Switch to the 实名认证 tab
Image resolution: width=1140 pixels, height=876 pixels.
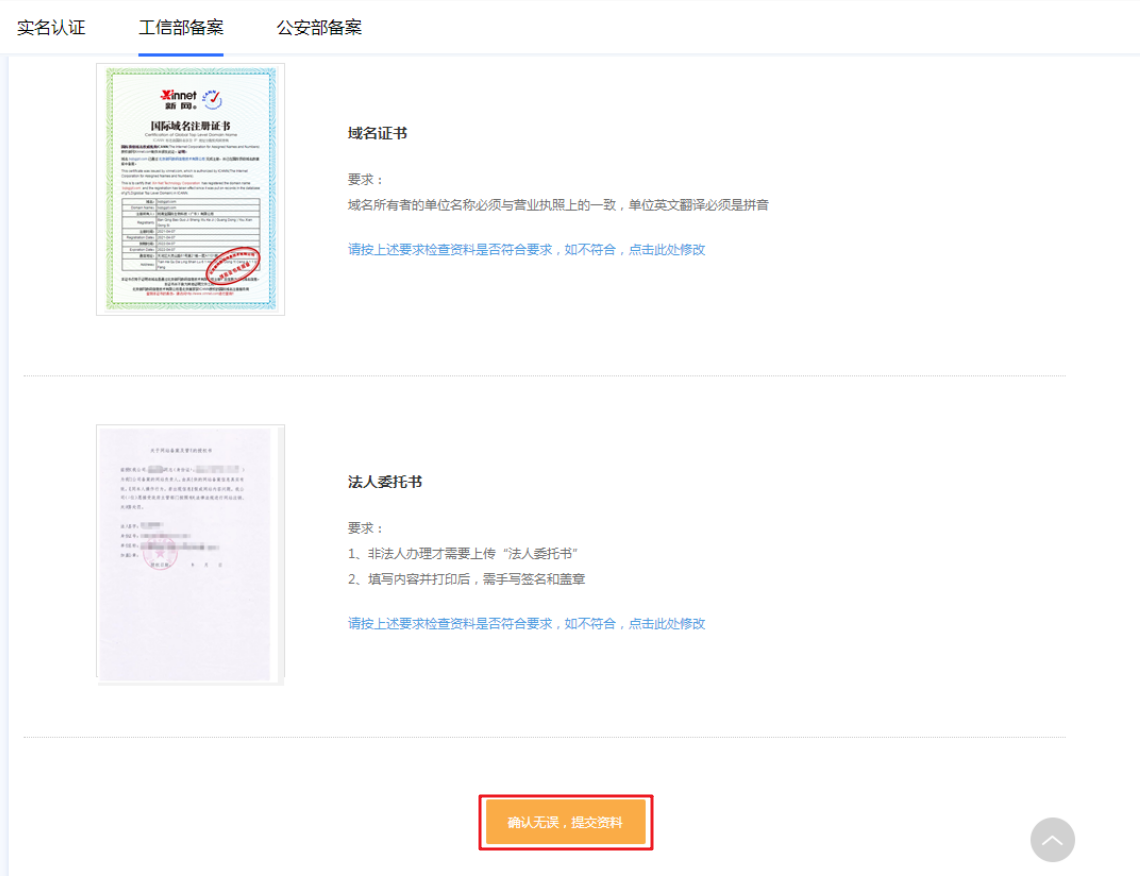pos(51,28)
